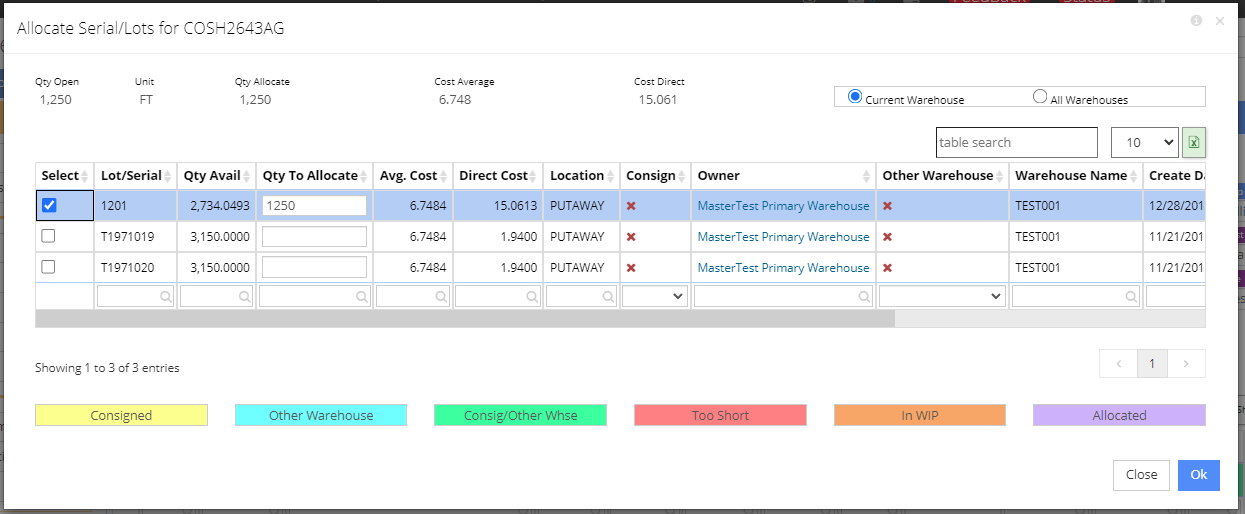1245x514 pixels.
Task: Click Consign red X in lot 1201 row
Action: [631, 206]
